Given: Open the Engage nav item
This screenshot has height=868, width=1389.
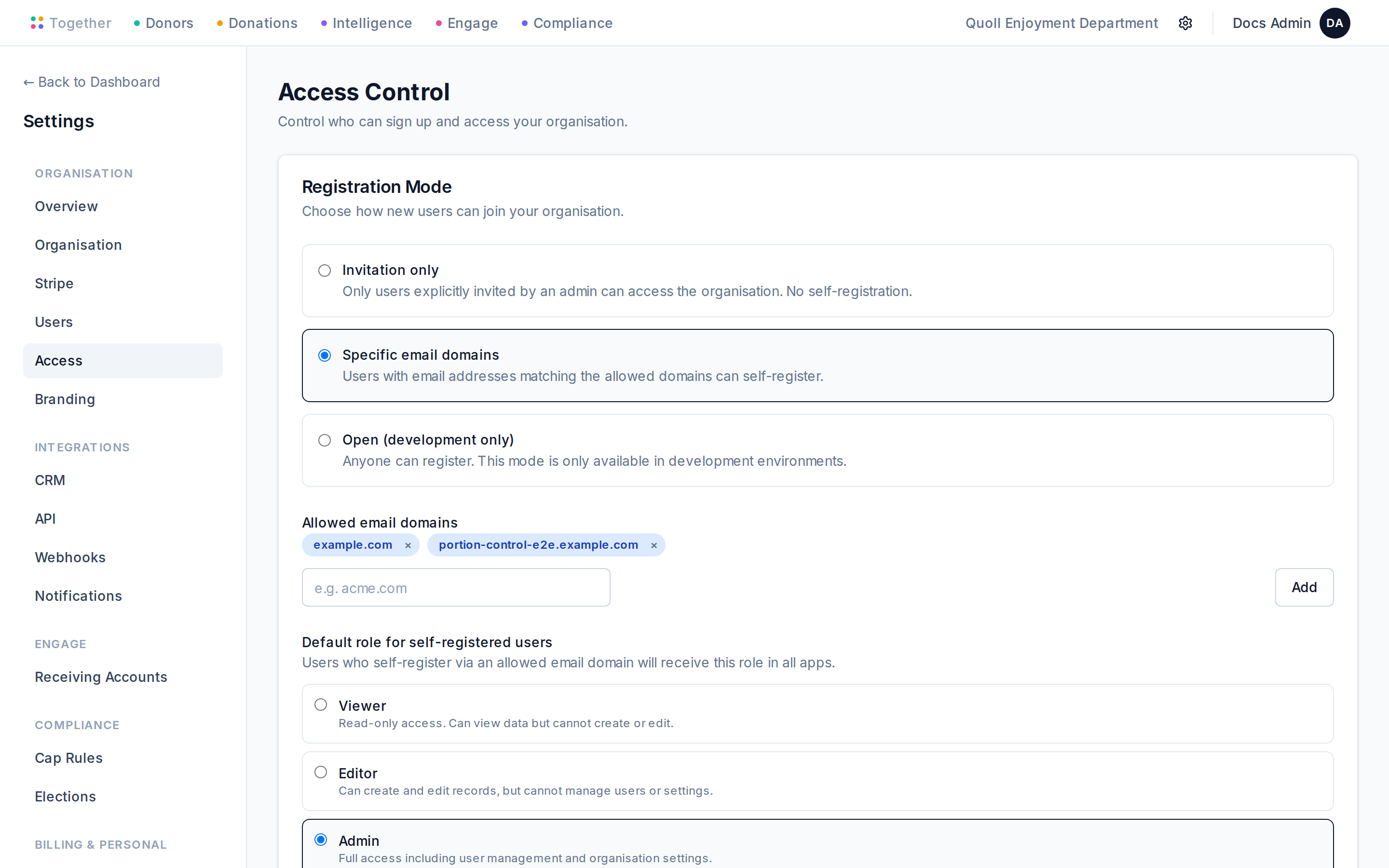Looking at the screenshot, I should click(467, 23).
